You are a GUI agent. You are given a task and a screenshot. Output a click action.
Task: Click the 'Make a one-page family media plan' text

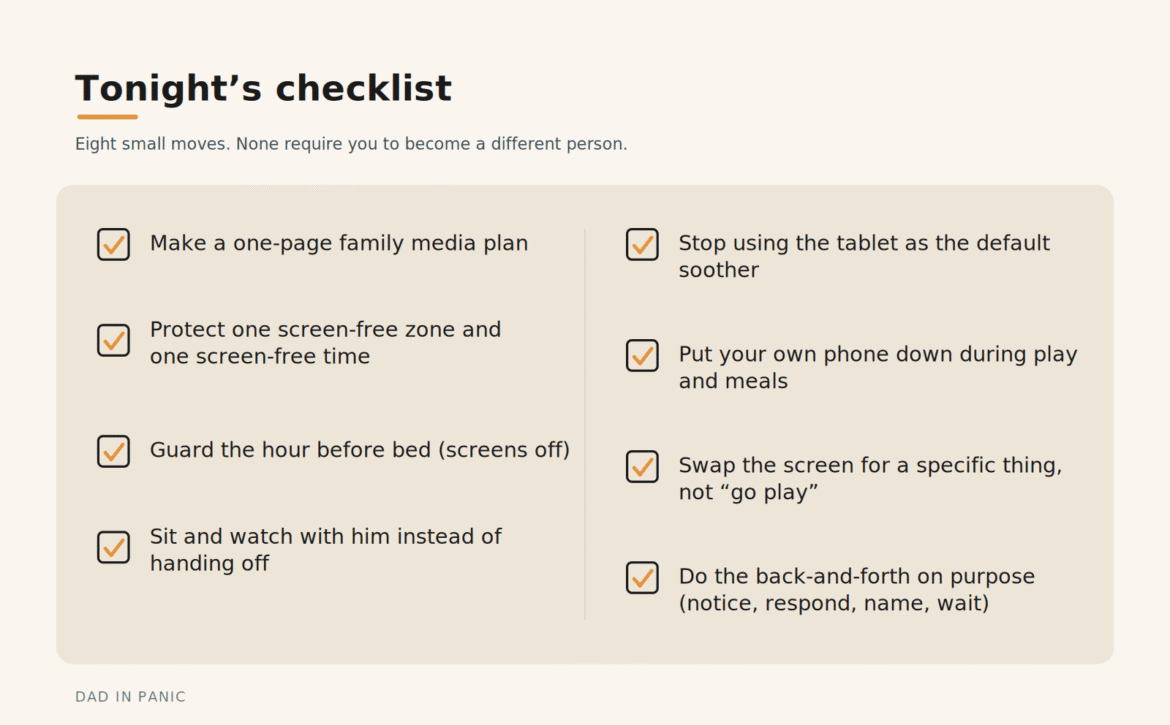pos(339,243)
